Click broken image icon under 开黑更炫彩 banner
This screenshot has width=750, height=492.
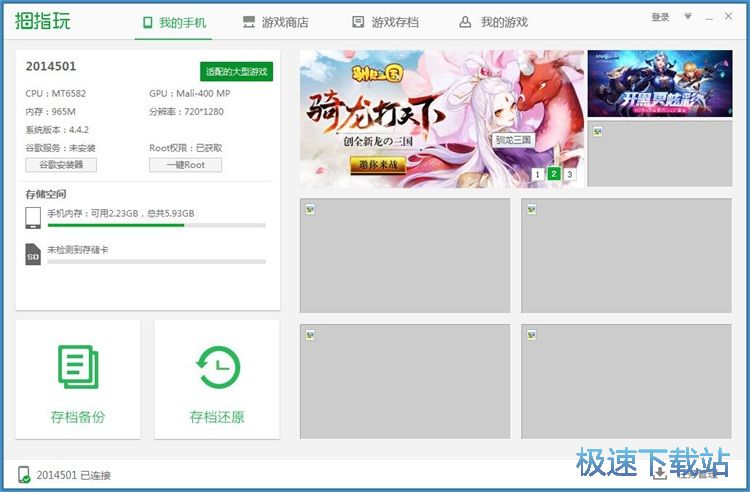pos(597,131)
